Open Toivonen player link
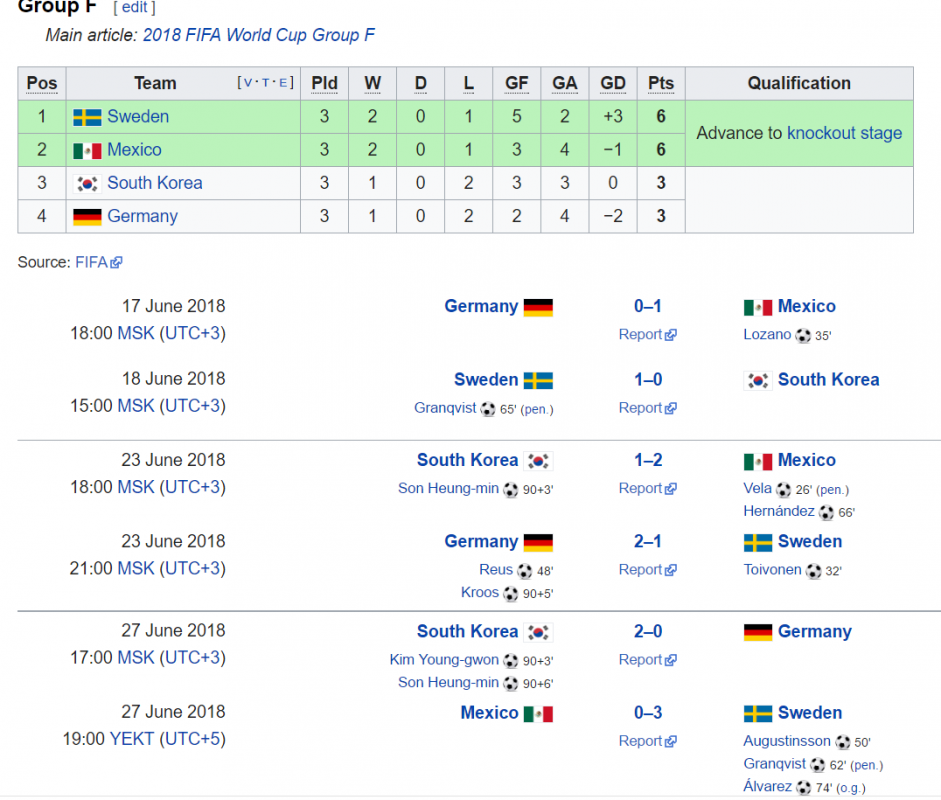941x800 pixels. (772, 570)
